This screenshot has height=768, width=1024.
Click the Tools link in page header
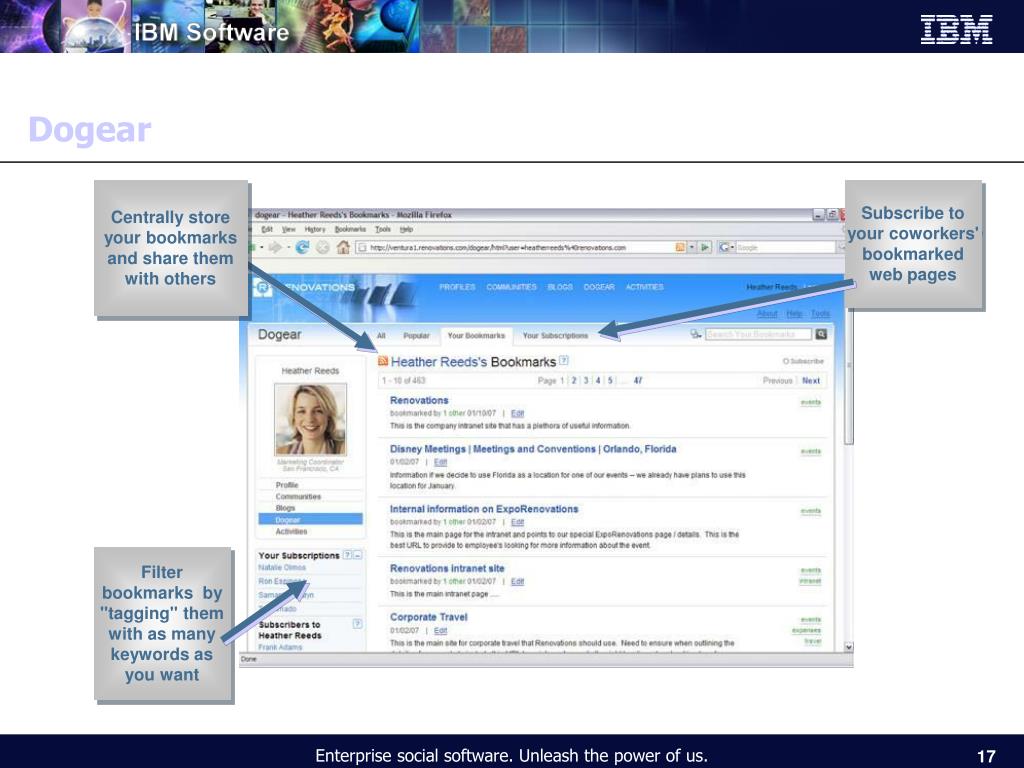tap(820, 313)
